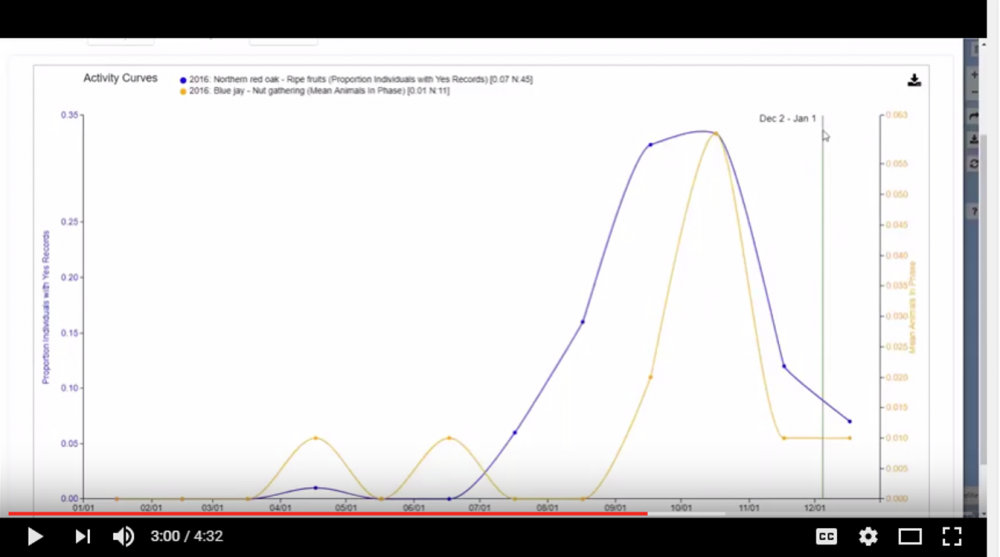Click the Northern red oak peak data point

coord(651,145)
